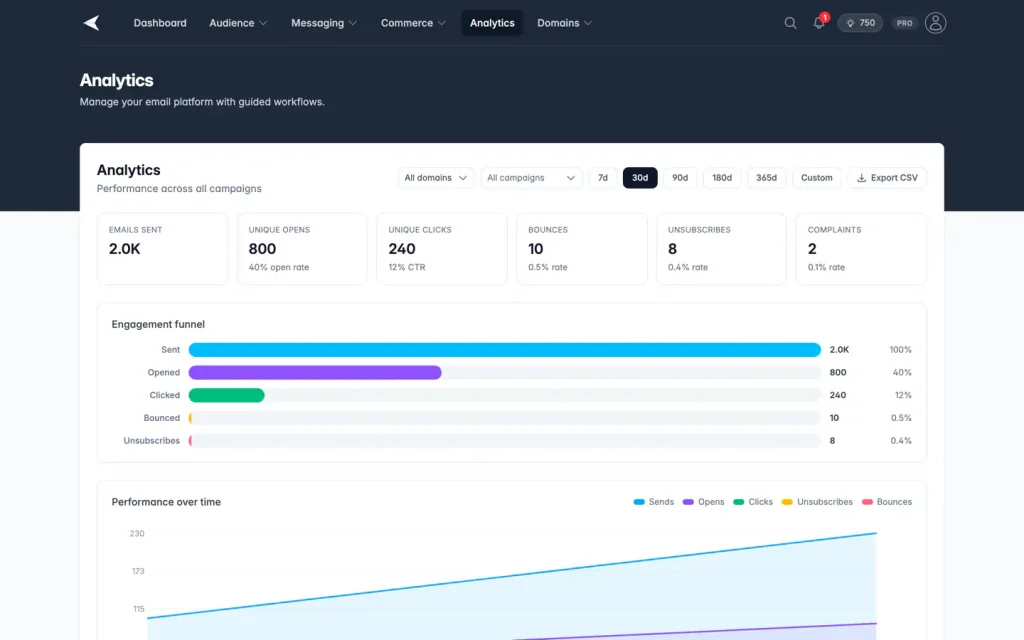Click the 750 credits badge
This screenshot has height=640, width=1024.
pos(860,23)
